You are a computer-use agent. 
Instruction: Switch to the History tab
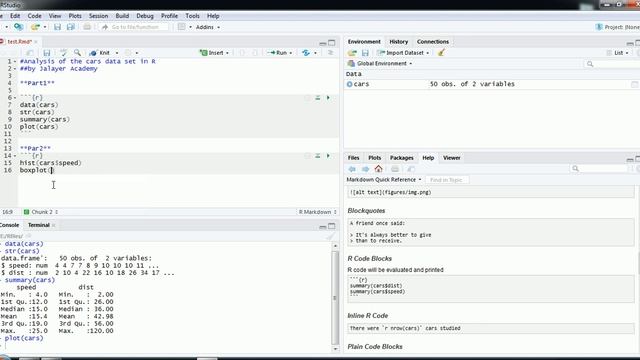(398, 42)
